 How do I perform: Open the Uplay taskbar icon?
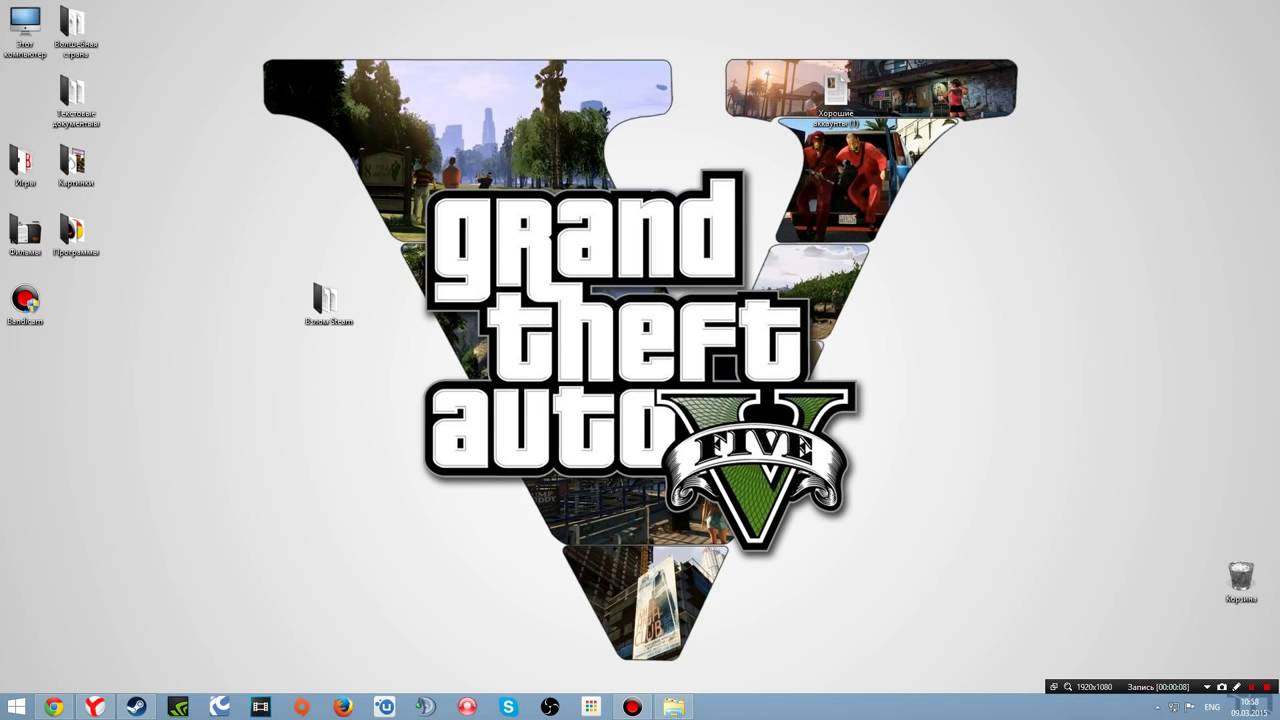click(x=385, y=707)
